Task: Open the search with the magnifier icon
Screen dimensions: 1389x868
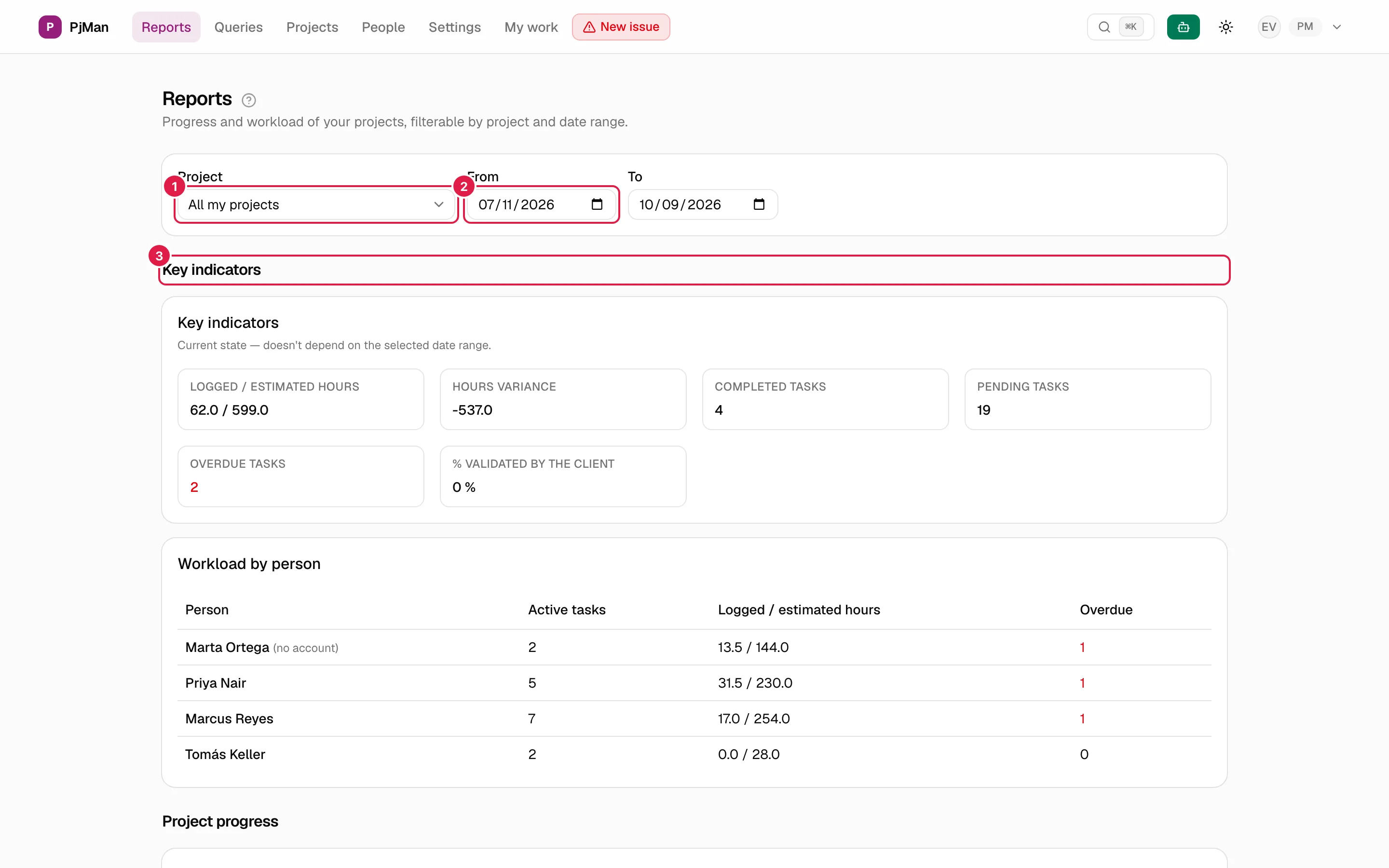Action: click(1104, 27)
